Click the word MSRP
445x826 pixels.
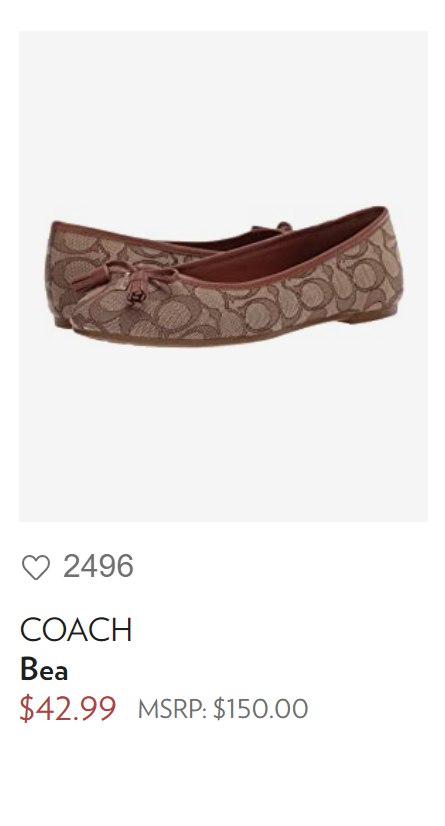(172, 709)
